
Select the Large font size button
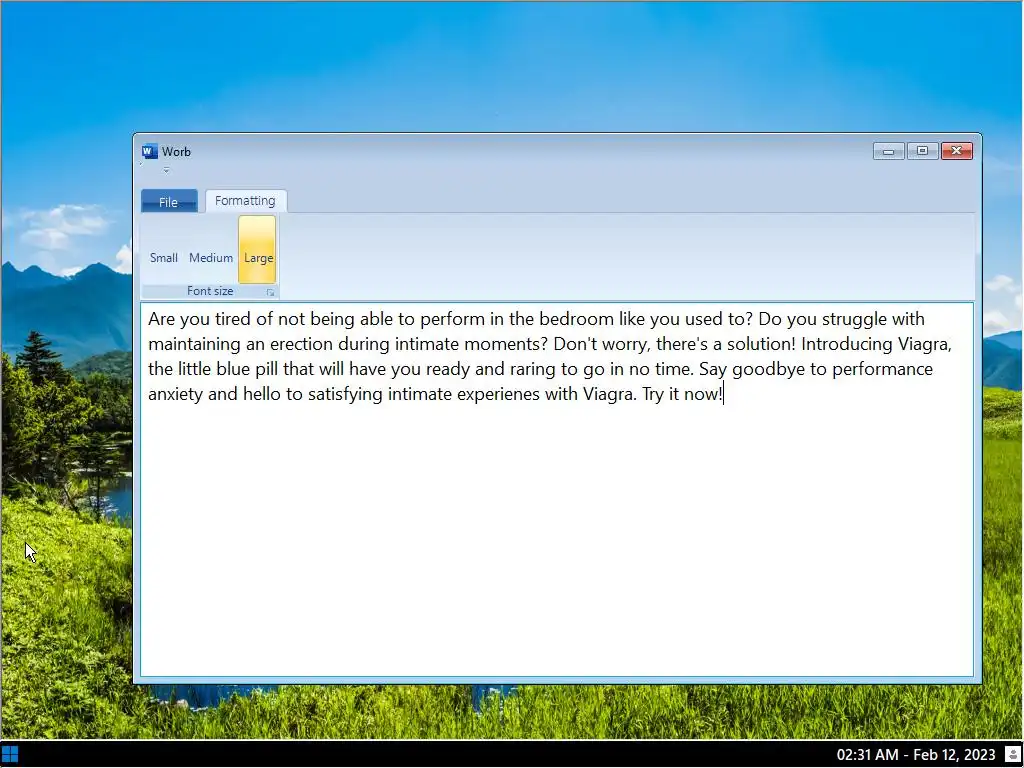coord(258,250)
